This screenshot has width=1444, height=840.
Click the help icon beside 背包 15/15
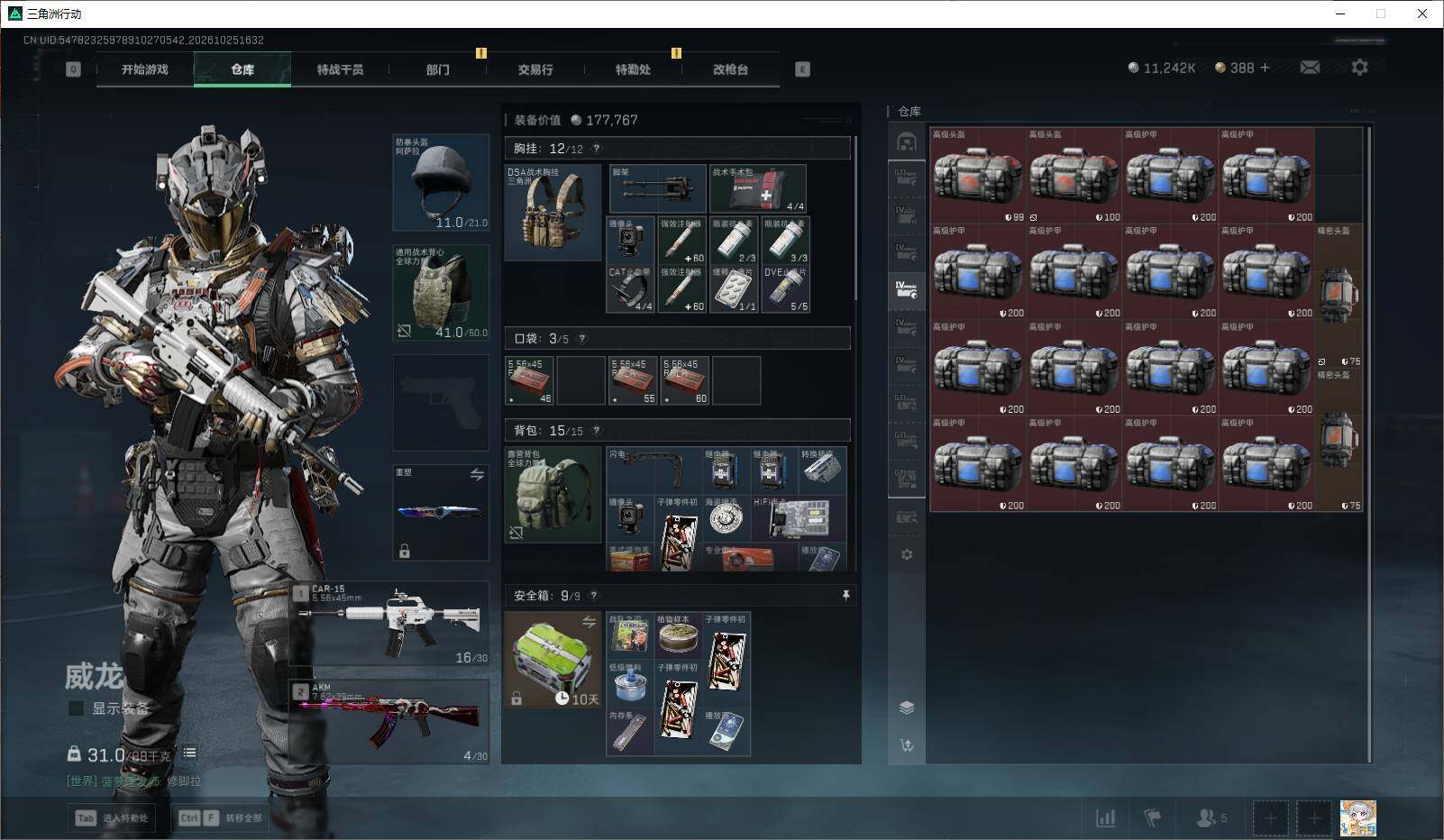pos(596,431)
